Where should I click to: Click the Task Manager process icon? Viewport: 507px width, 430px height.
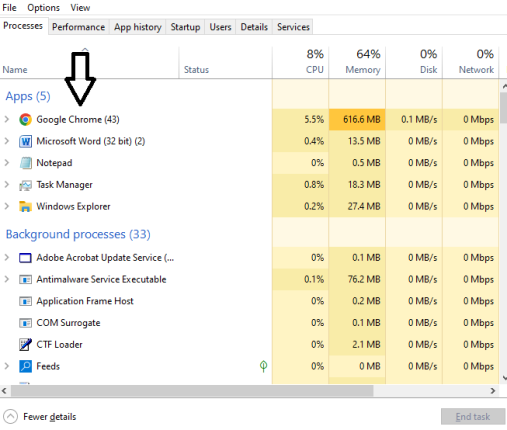click(x=25, y=185)
